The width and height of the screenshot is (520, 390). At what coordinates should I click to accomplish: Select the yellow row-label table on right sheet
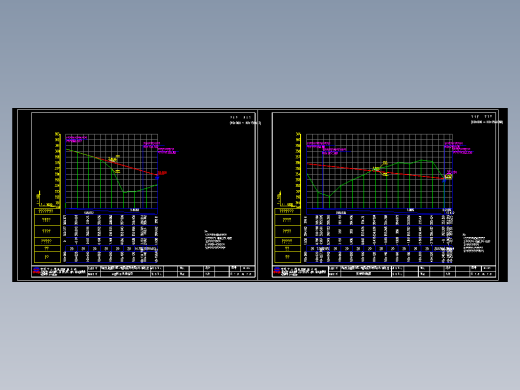coord(287,235)
